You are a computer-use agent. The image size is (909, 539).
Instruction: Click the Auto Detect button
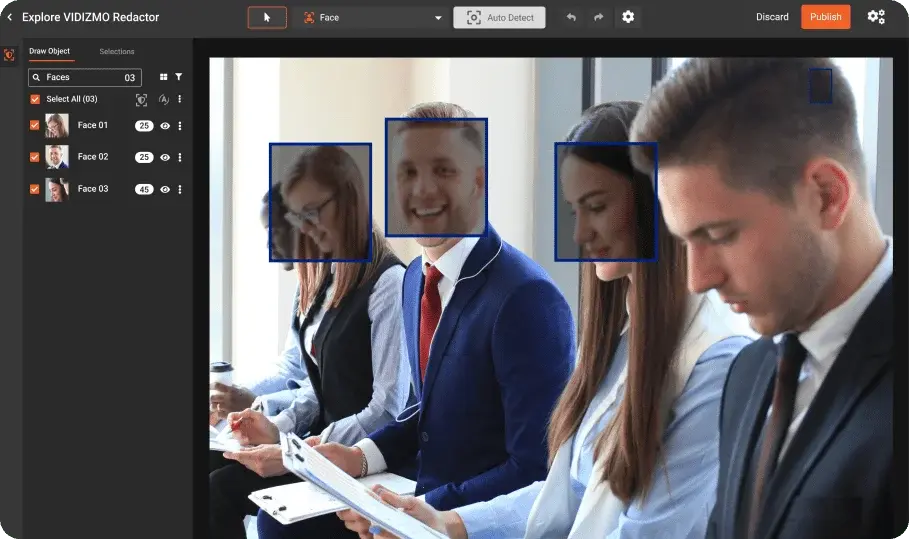click(x=499, y=17)
